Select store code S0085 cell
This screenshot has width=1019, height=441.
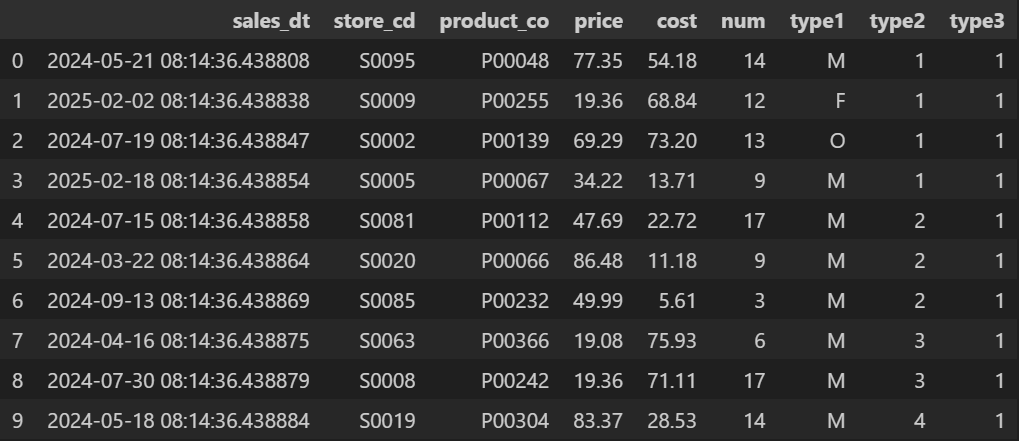[x=387, y=301]
